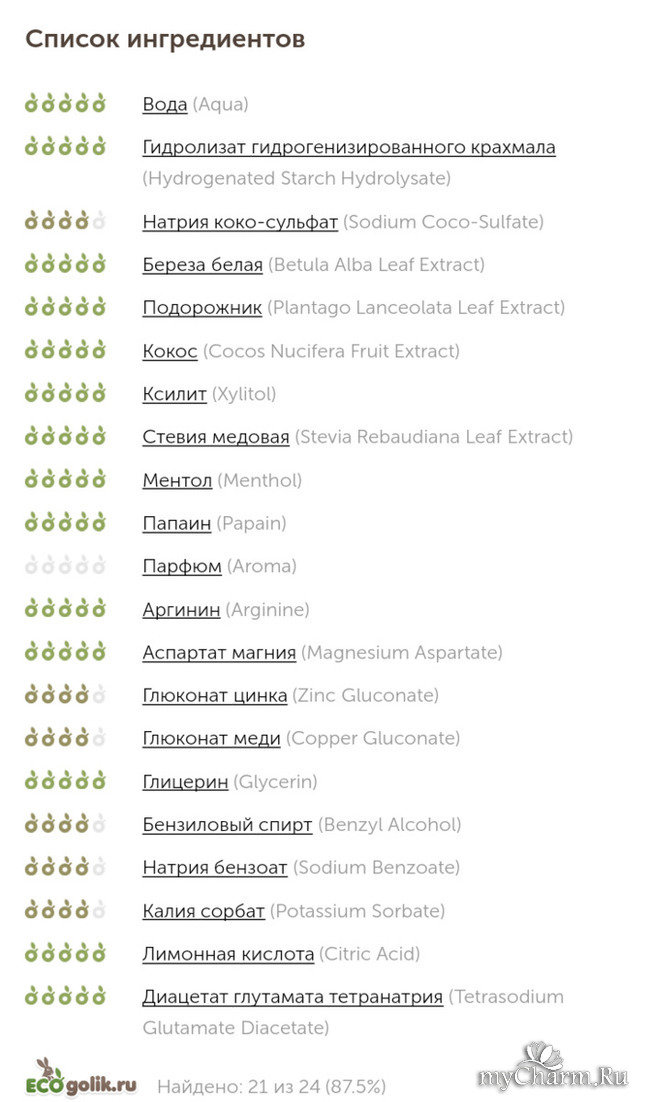The width and height of the screenshot is (650, 1102).
Task: Click the rating icons next to Лимонная кислота
Action: (65, 954)
